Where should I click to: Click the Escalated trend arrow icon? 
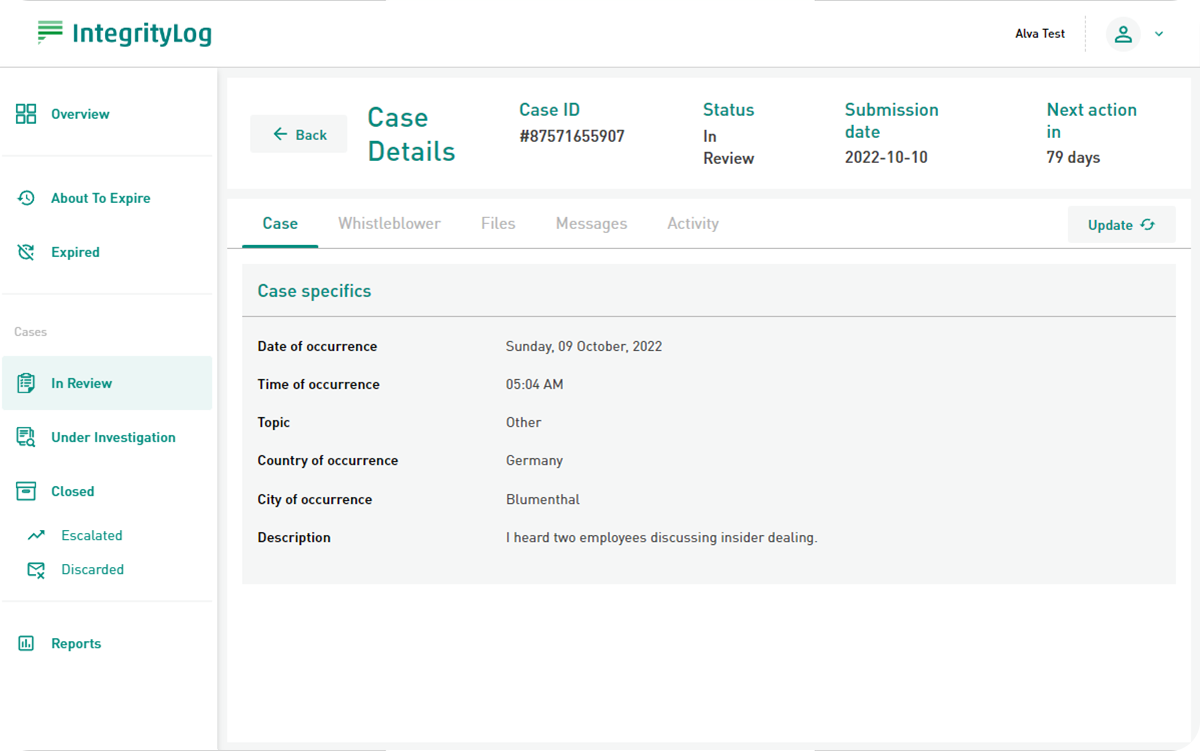(36, 535)
